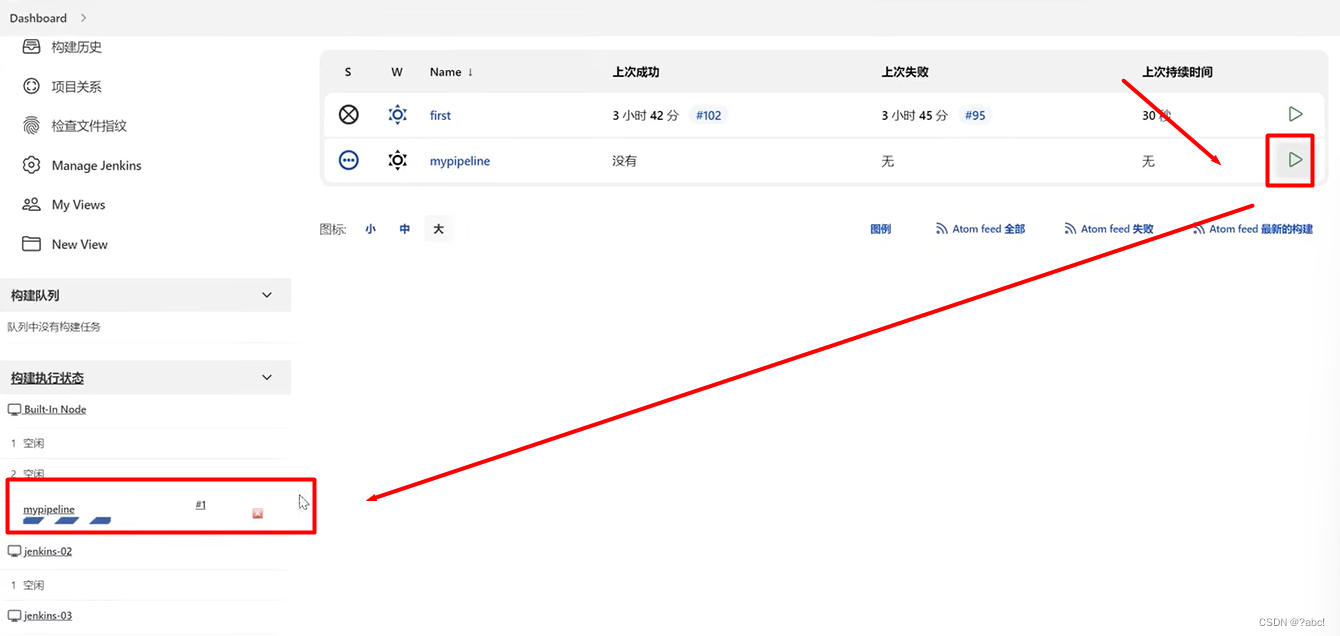Sort by 上次成功 last success column
This screenshot has width=1340, height=636.
(636, 72)
